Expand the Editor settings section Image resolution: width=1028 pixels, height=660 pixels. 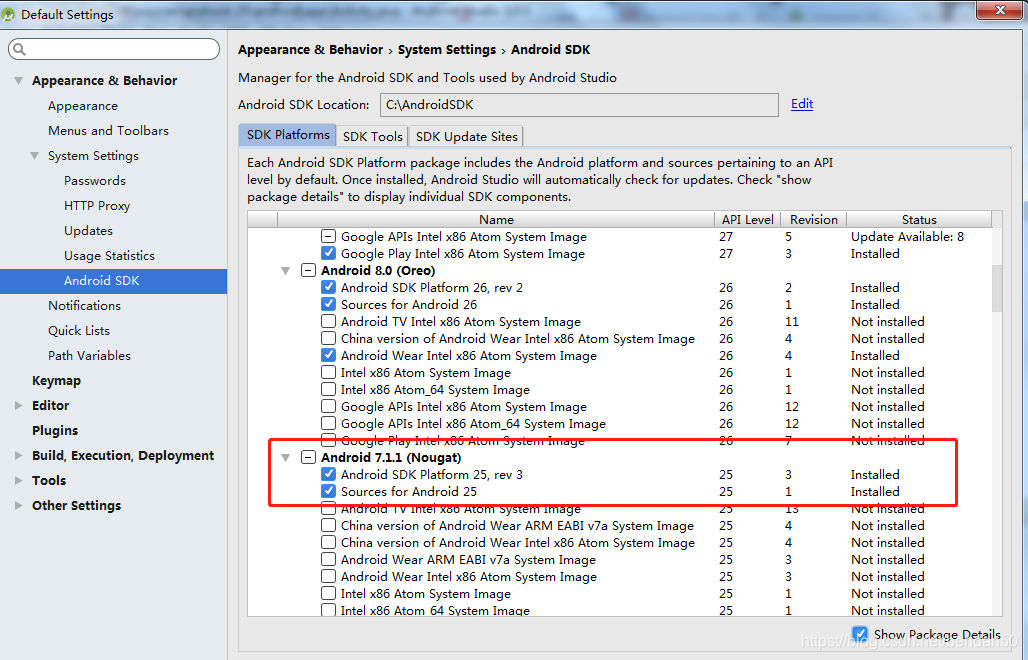click(18, 406)
